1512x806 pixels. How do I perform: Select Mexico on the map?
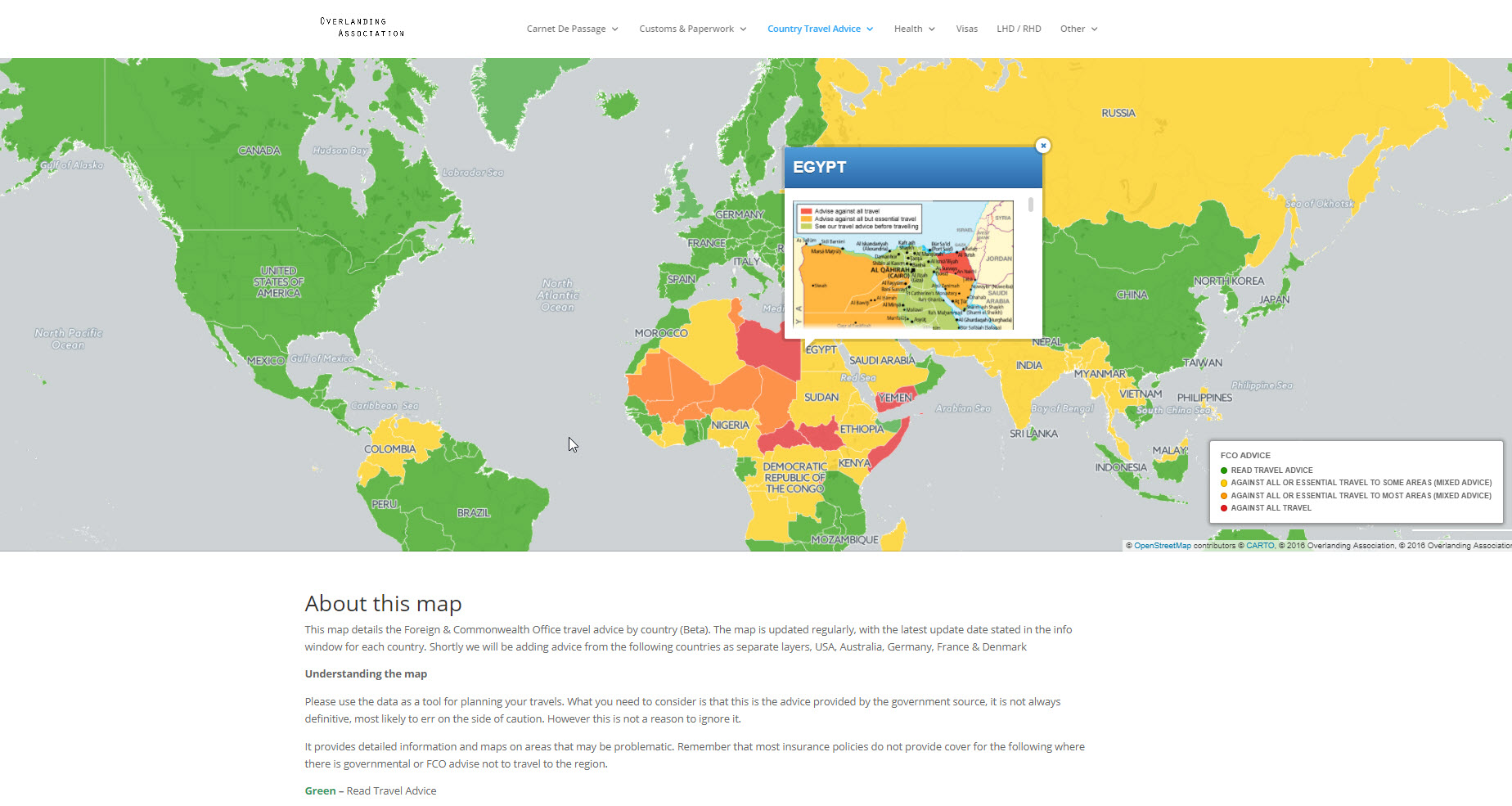tap(266, 361)
